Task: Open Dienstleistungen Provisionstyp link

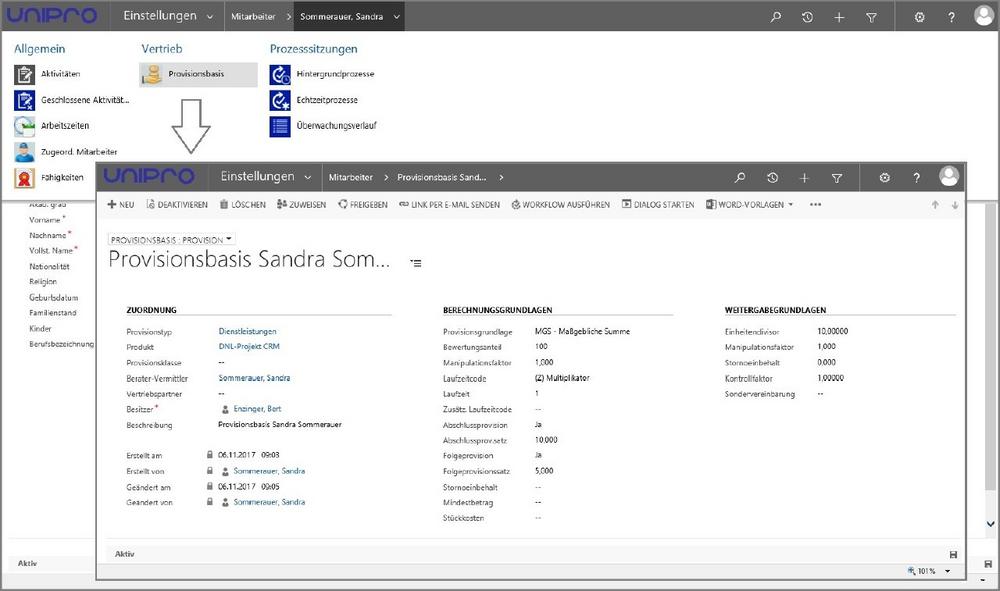Action: [247, 332]
